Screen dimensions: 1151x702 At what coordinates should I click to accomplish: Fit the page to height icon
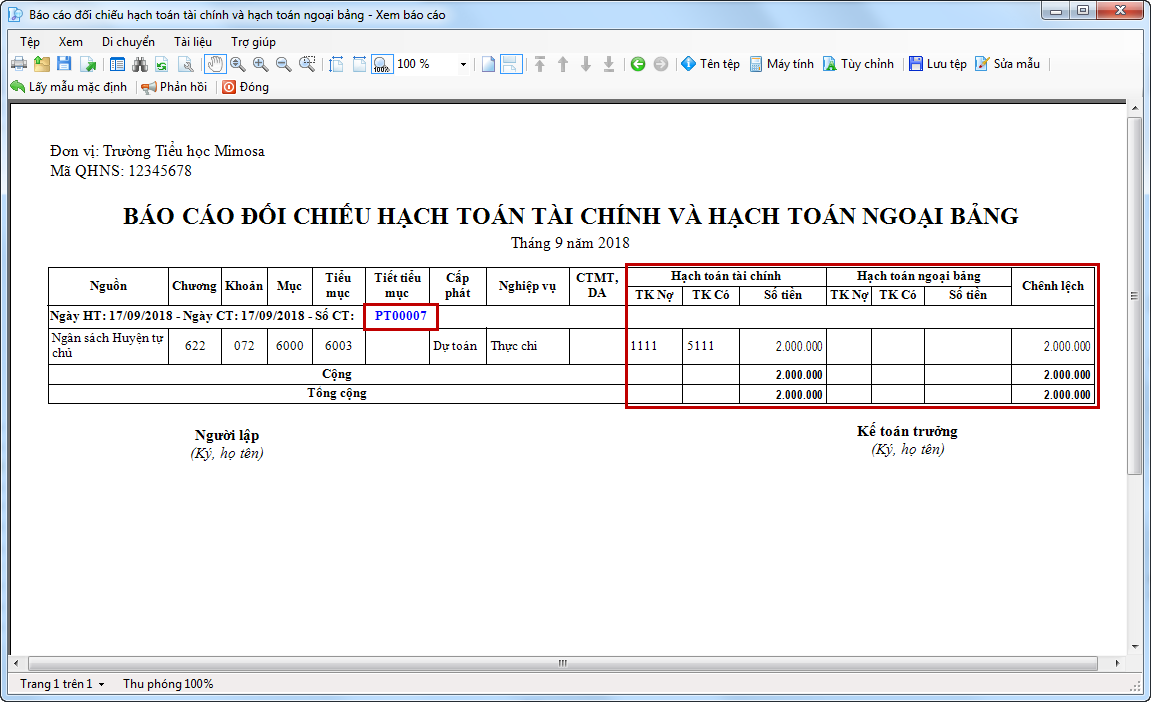[336, 64]
